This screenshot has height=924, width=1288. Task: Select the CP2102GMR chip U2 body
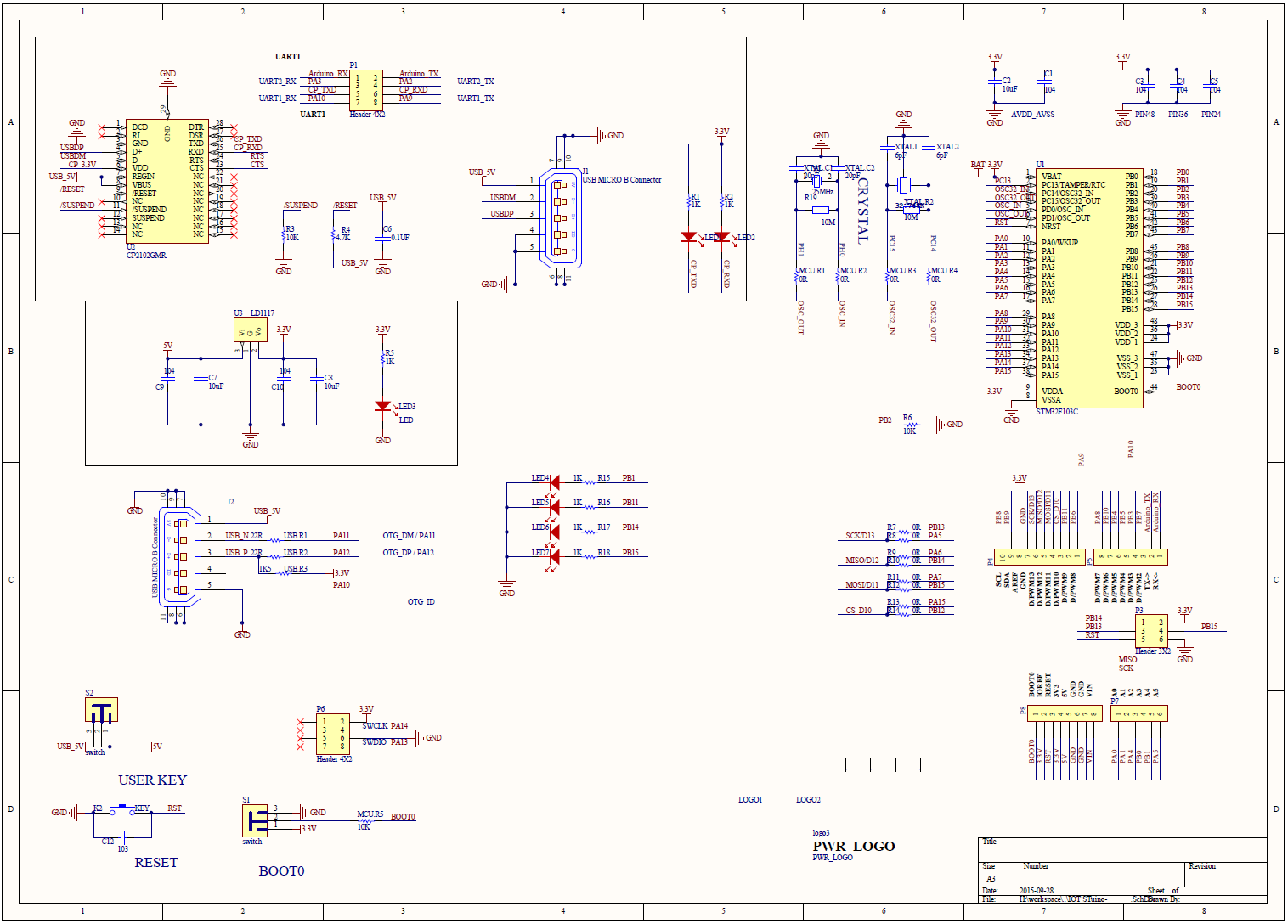(x=167, y=180)
